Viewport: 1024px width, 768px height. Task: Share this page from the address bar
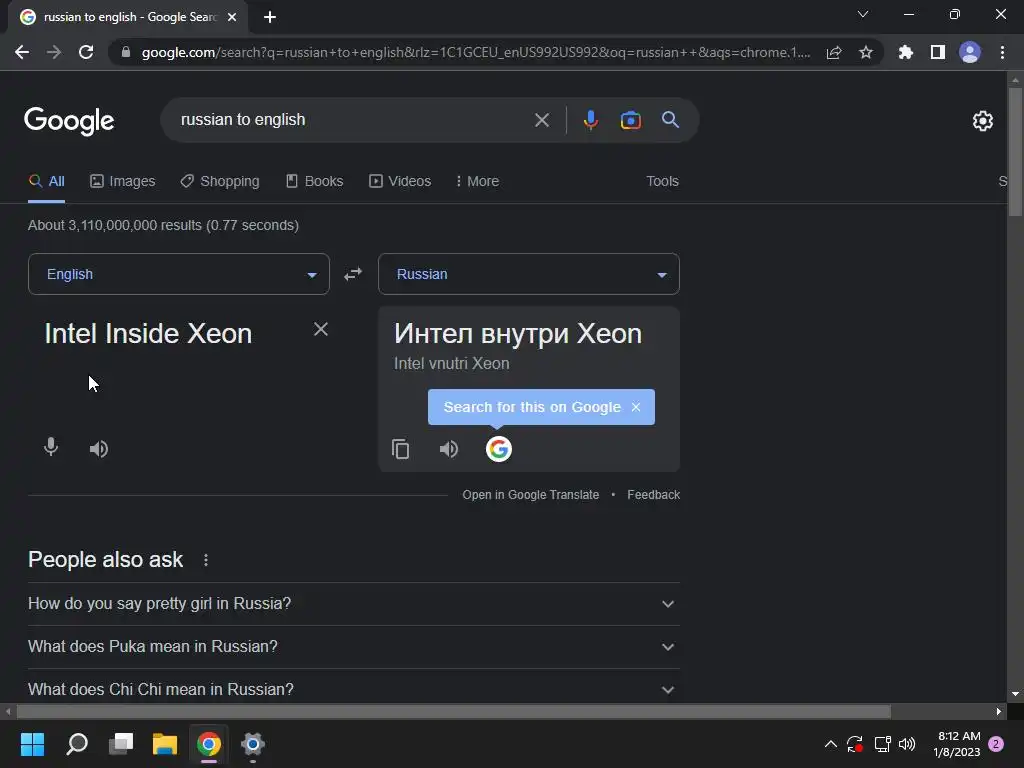[834, 52]
